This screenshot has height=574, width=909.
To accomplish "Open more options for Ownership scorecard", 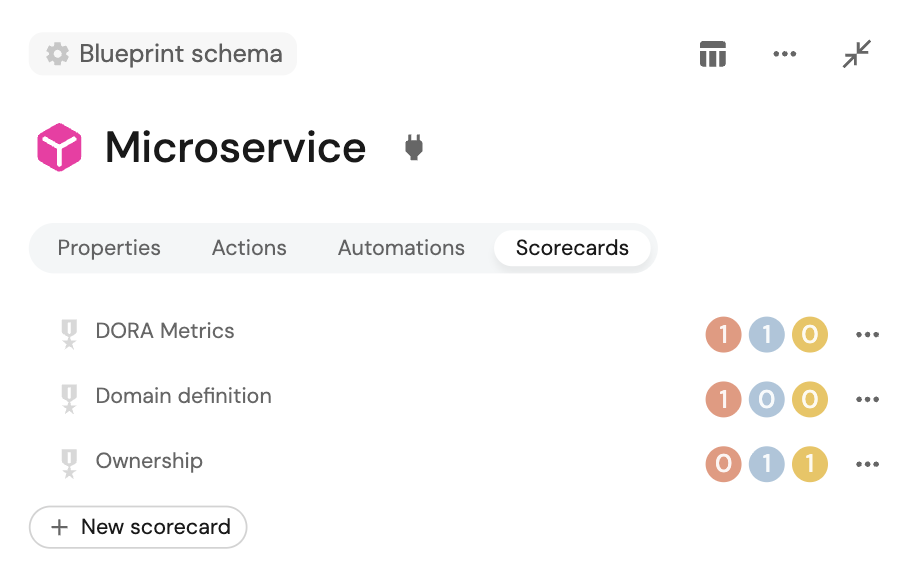I will coord(867,465).
